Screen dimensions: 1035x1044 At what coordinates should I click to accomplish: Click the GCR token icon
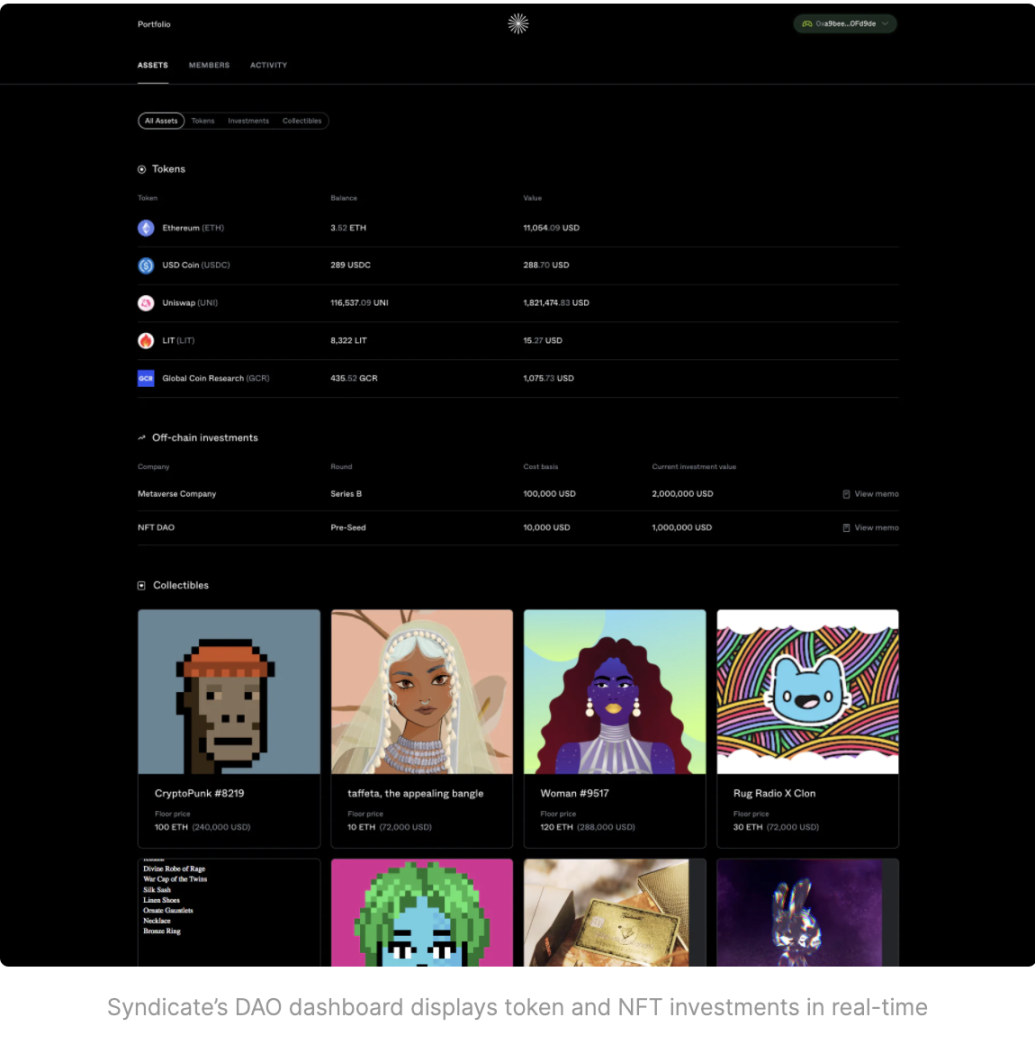click(x=146, y=378)
